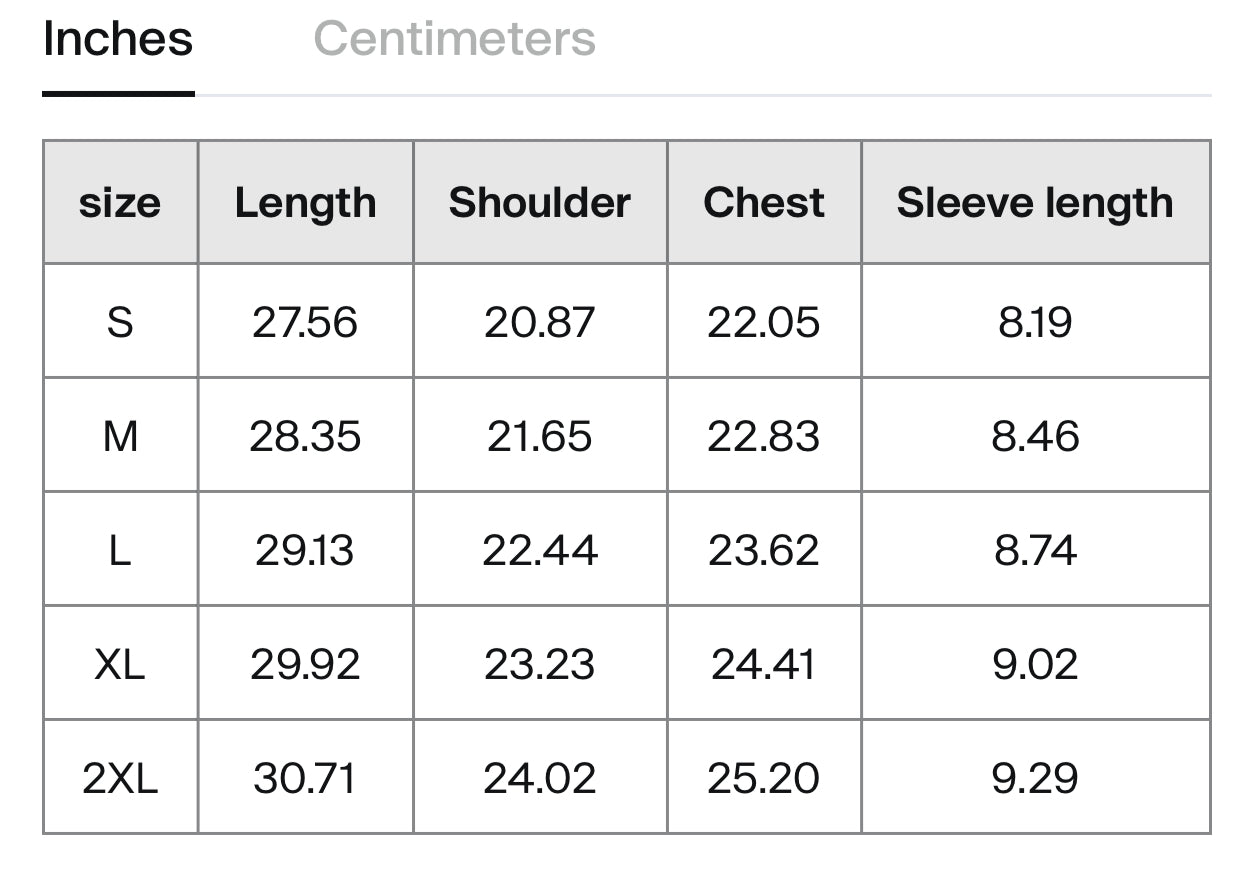Select the 2XL size row label

coord(120,778)
